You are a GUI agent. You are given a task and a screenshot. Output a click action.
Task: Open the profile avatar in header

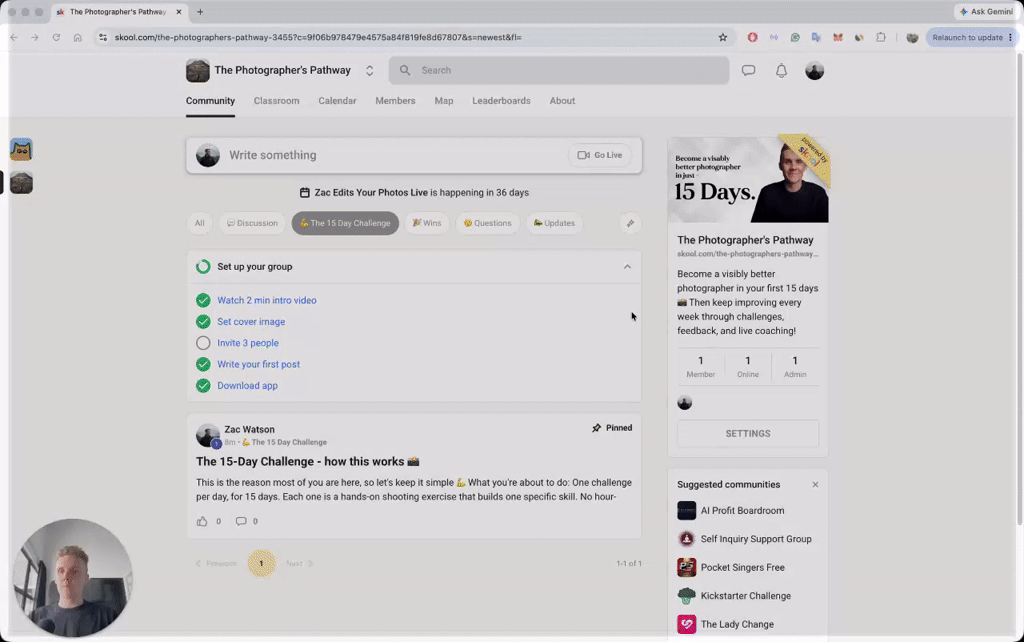tap(814, 71)
